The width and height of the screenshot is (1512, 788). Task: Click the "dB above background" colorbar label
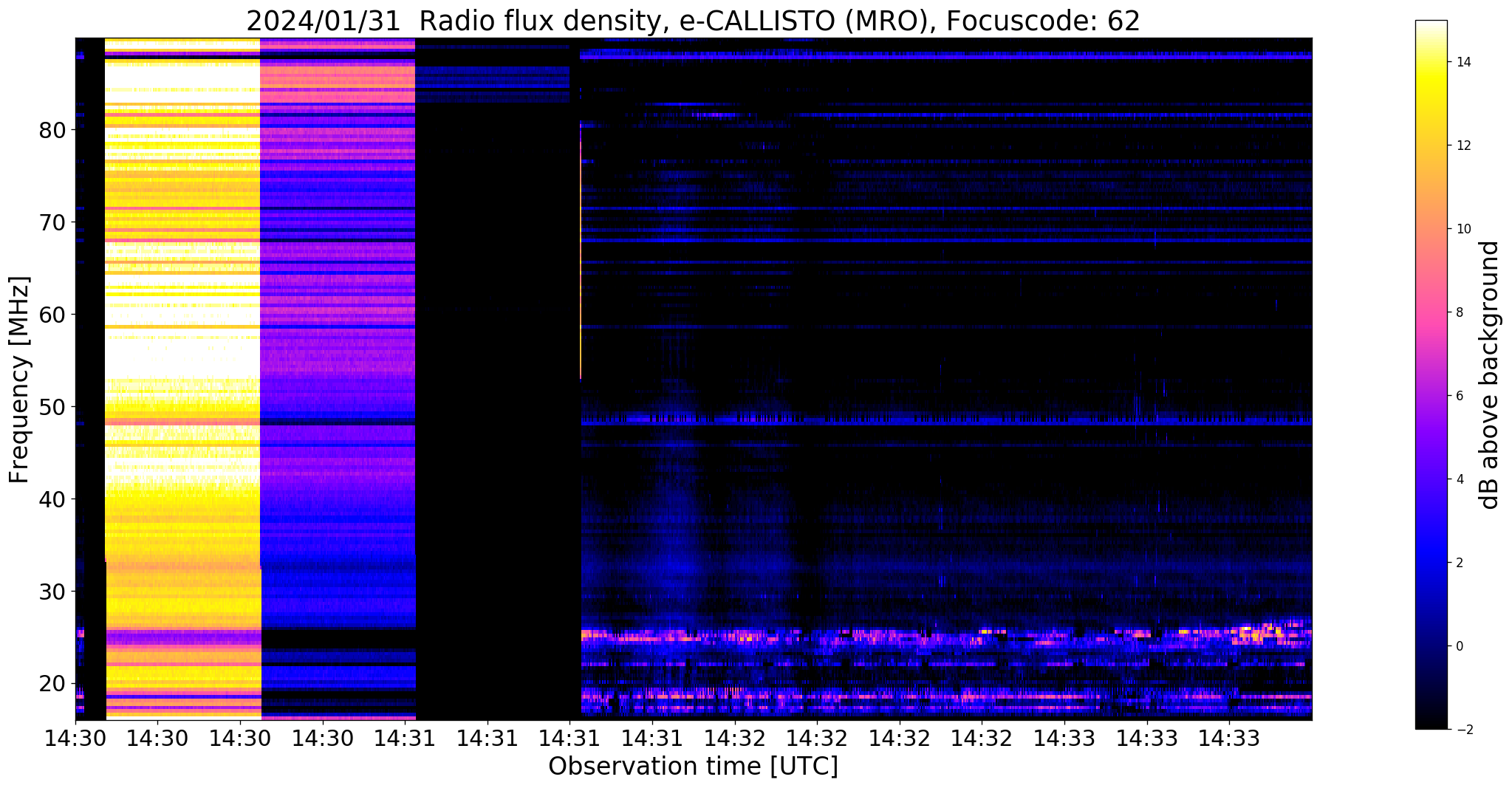click(1489, 374)
